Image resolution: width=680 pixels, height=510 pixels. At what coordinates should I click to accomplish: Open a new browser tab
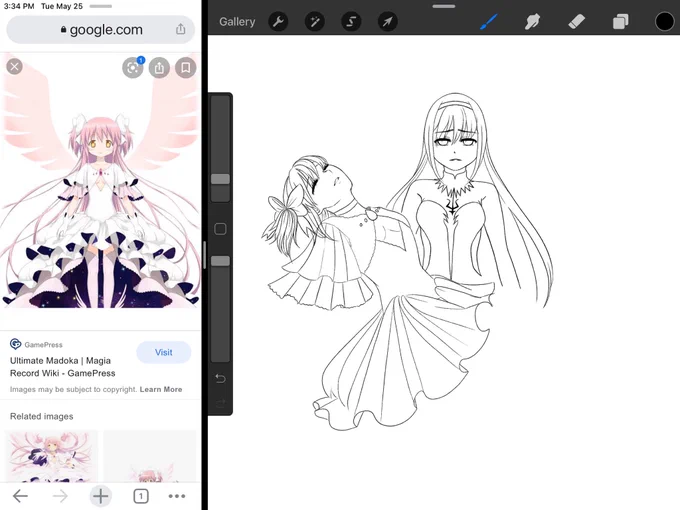[100, 496]
